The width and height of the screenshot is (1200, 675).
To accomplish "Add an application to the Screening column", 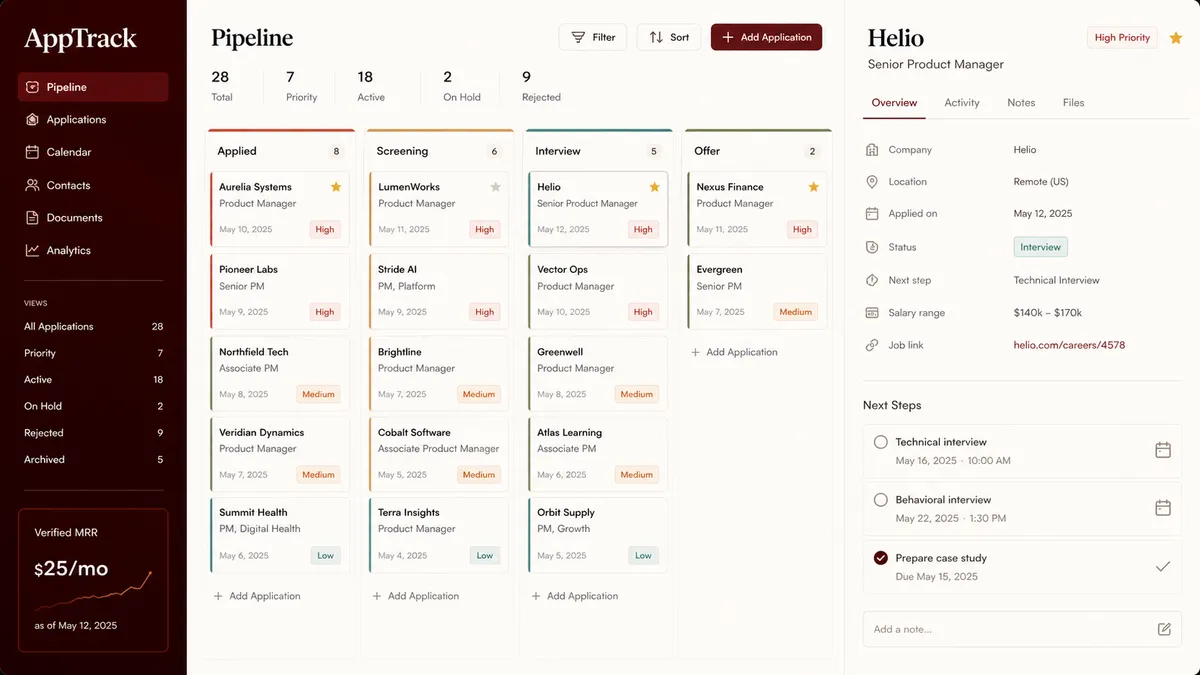I will click(x=416, y=596).
